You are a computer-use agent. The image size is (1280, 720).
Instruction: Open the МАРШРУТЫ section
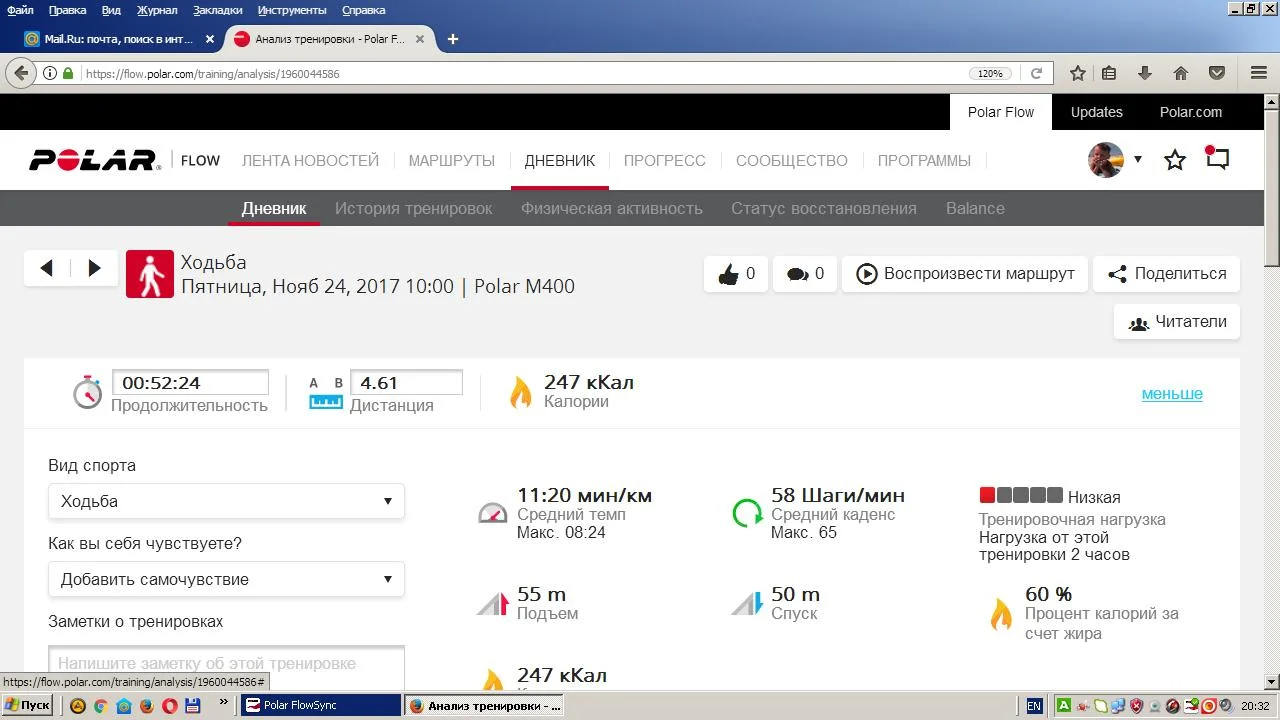(452, 160)
